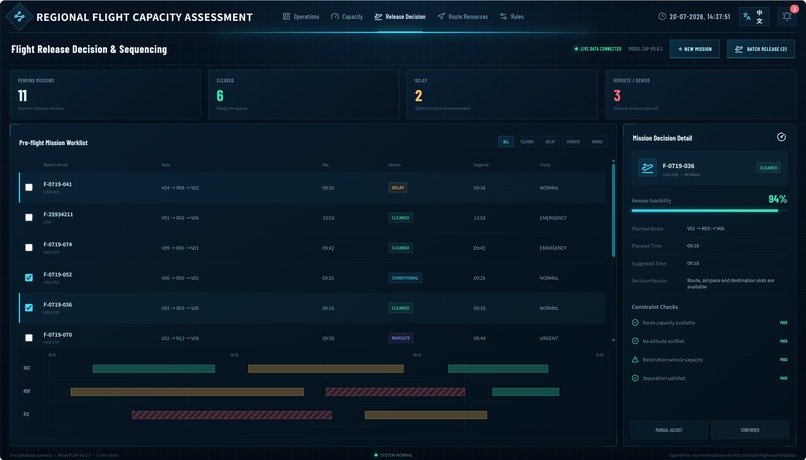Click Destination service capacity warning icon

[635, 359]
